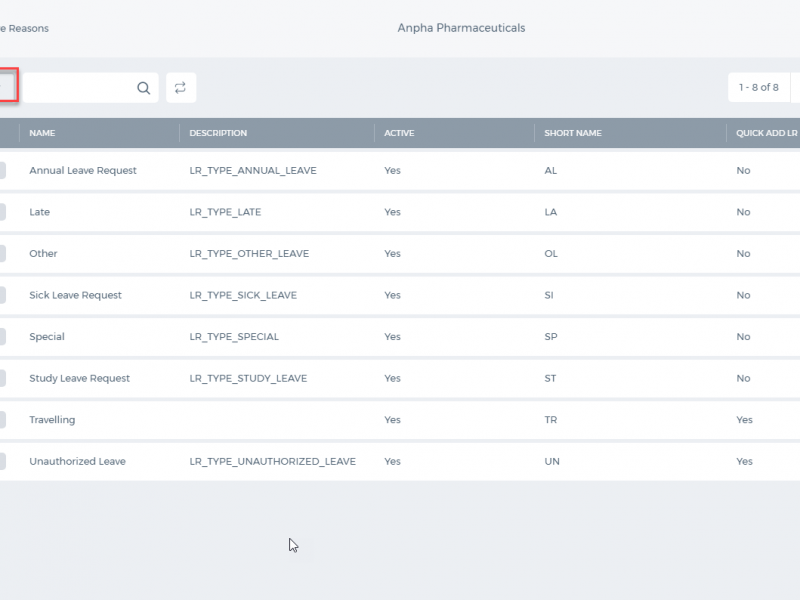The width and height of the screenshot is (800, 600).
Task: Click the Reasons breadcrumb title
Action: pyautogui.click(x=29, y=29)
